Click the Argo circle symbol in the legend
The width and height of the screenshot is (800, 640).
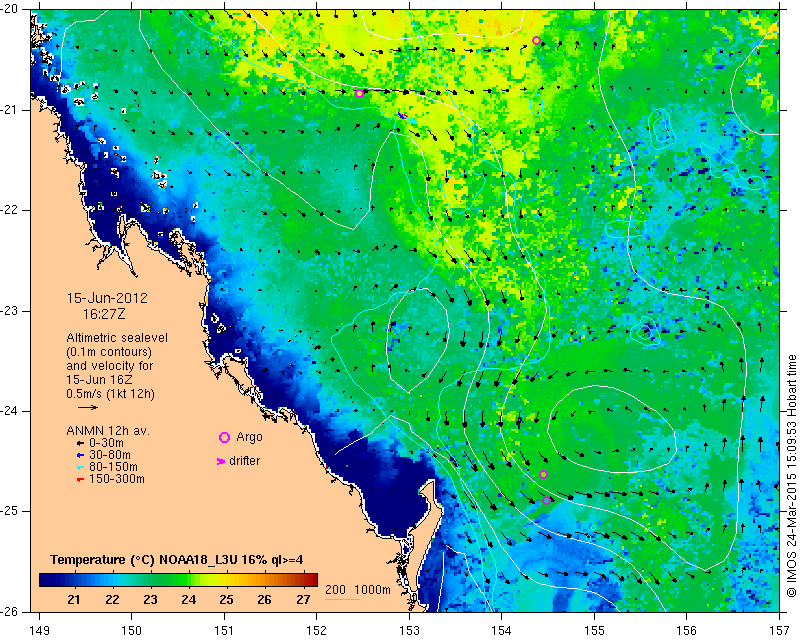[x=224, y=437]
